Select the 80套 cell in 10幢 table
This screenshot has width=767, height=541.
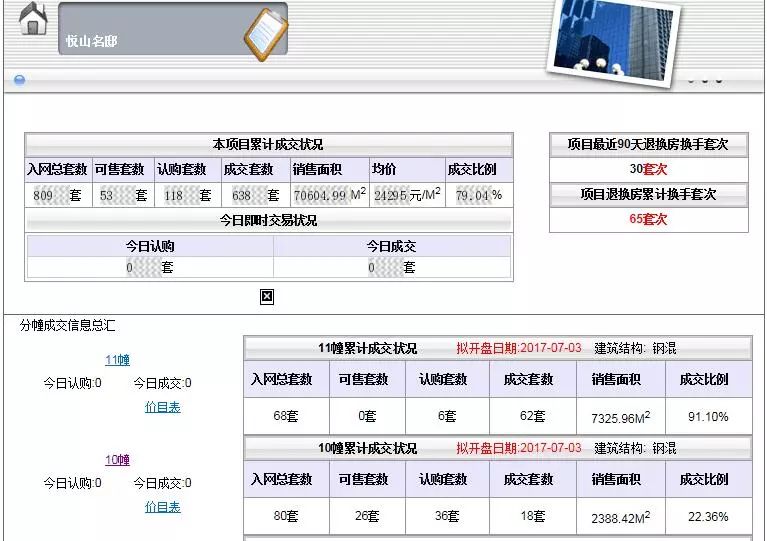tap(286, 516)
